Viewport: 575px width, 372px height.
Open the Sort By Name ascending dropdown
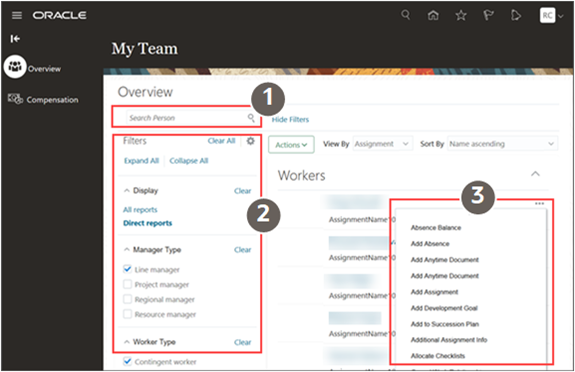(x=502, y=144)
